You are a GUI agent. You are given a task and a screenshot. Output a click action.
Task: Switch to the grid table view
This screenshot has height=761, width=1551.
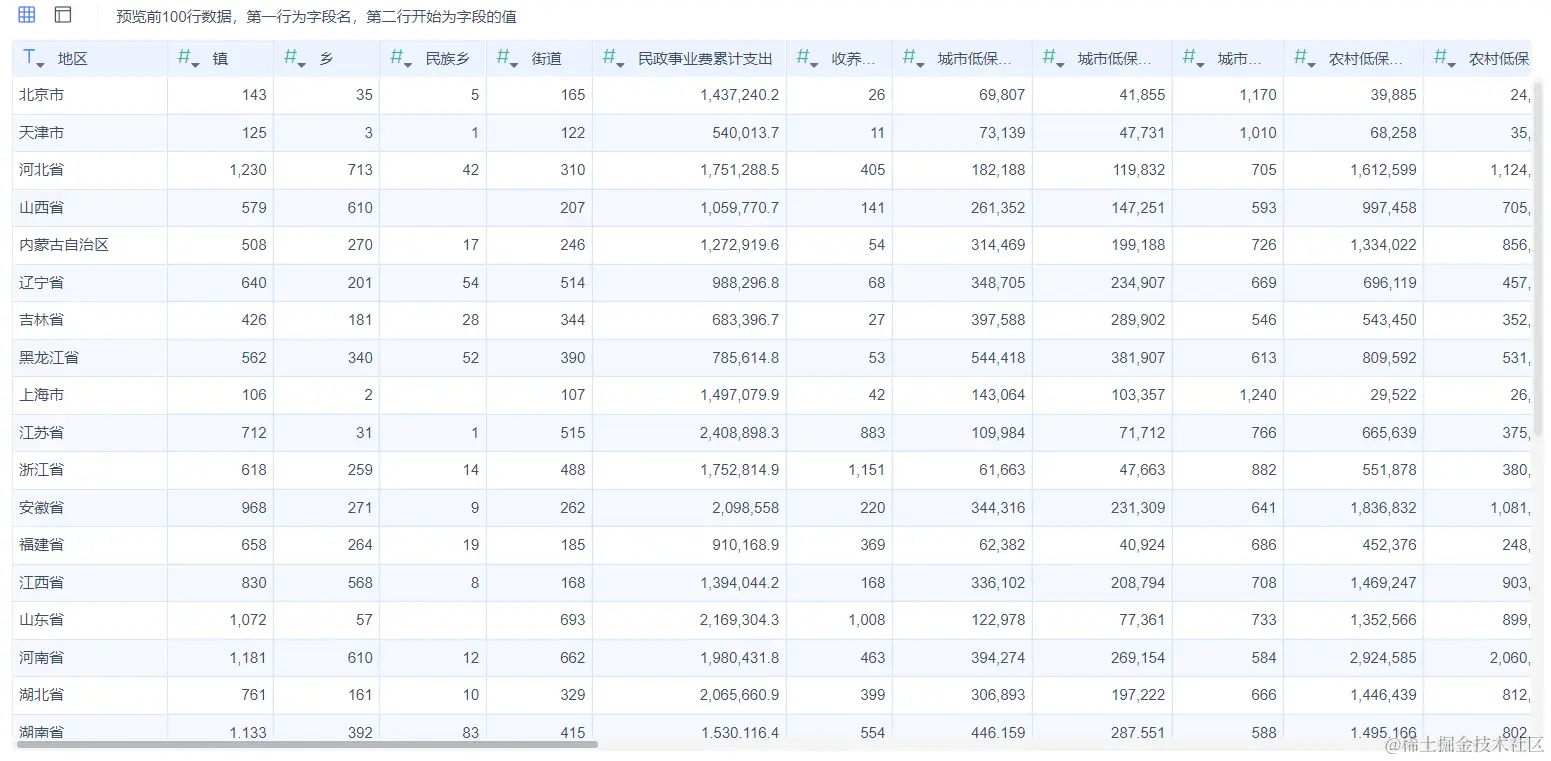[x=25, y=15]
